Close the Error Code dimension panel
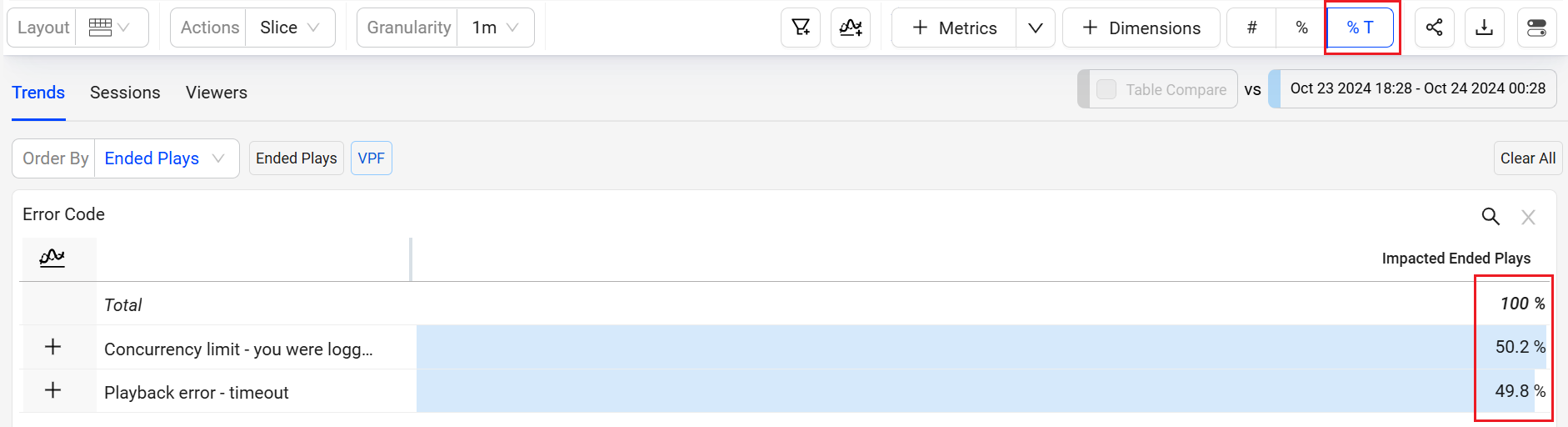The image size is (1568, 427). (1528, 218)
